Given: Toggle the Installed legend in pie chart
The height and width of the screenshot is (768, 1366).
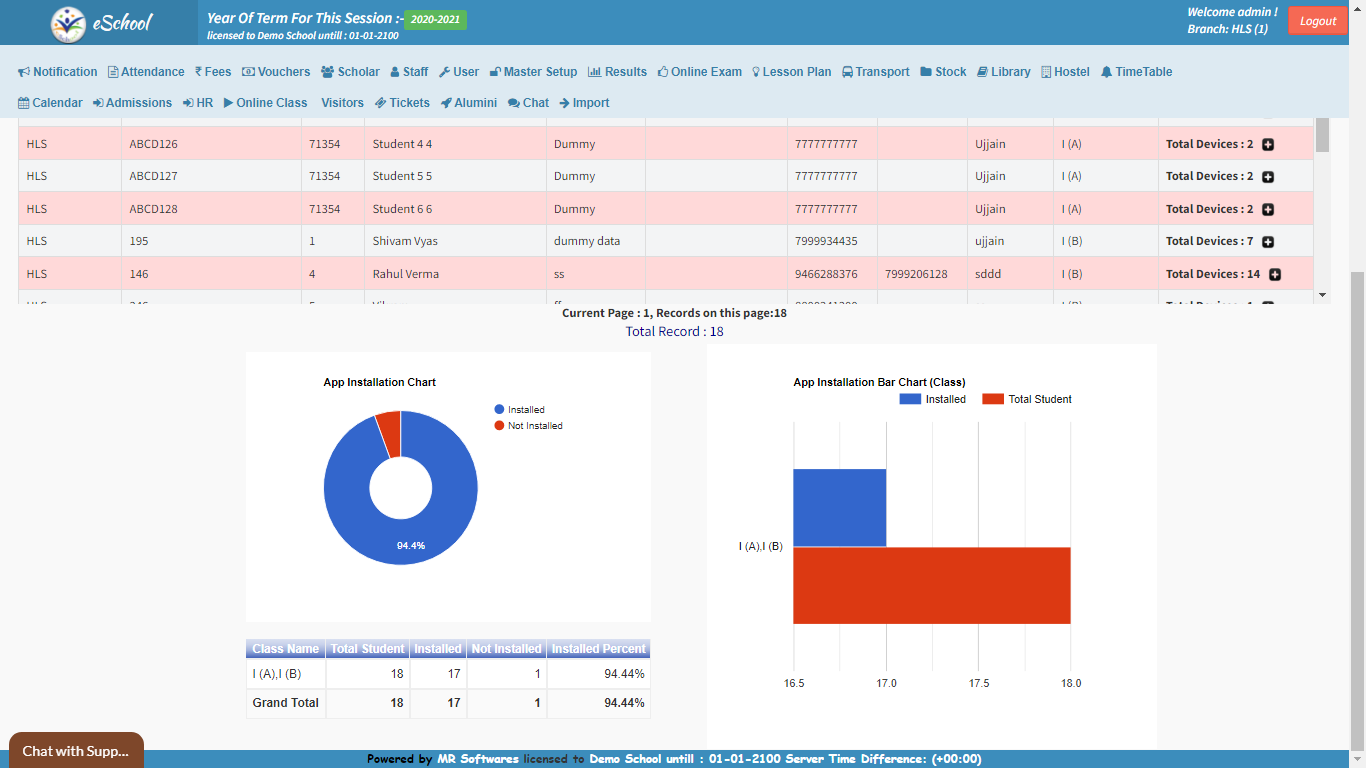Looking at the screenshot, I should tap(525, 410).
